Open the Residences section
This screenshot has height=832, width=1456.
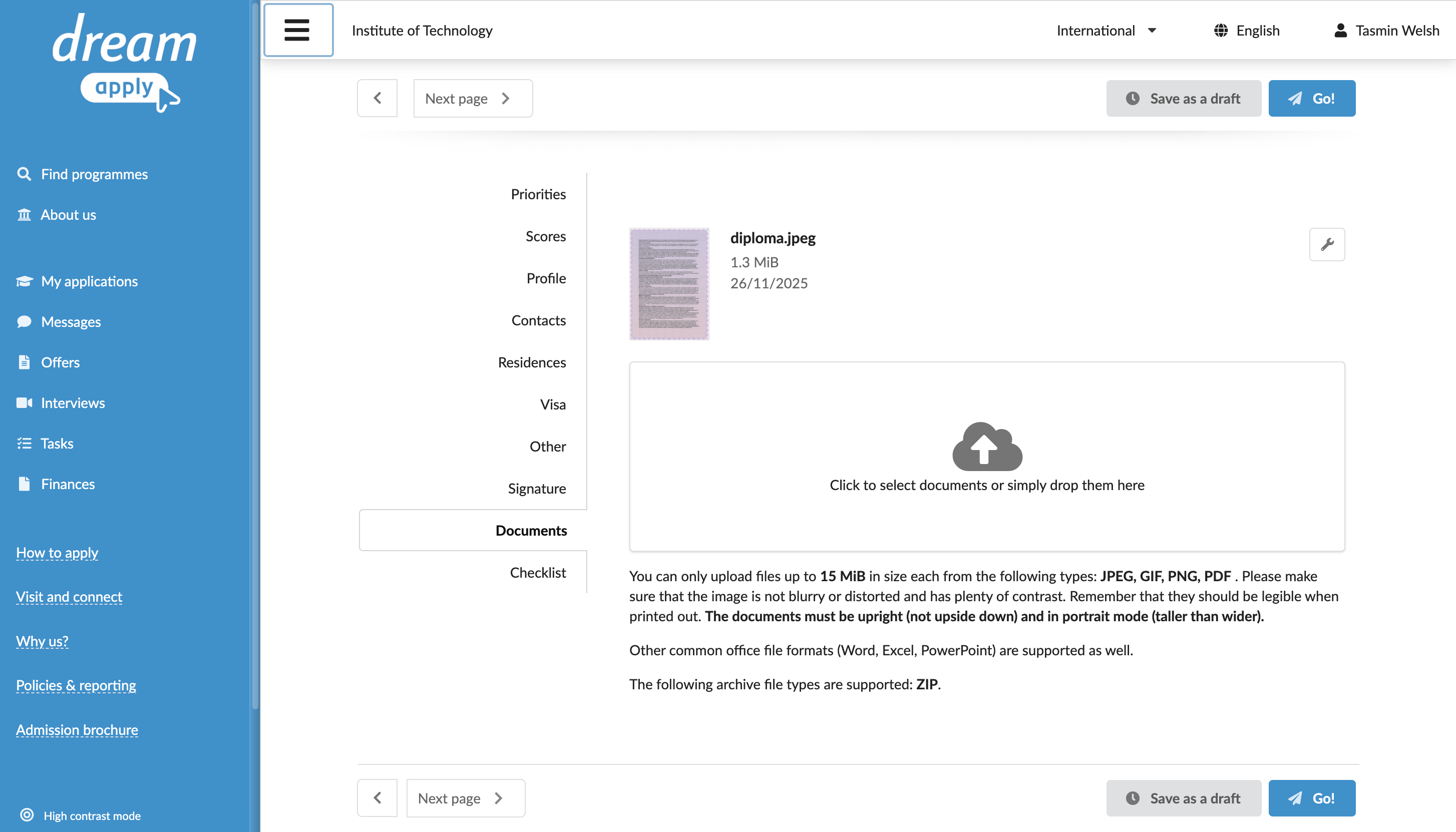[x=532, y=362]
